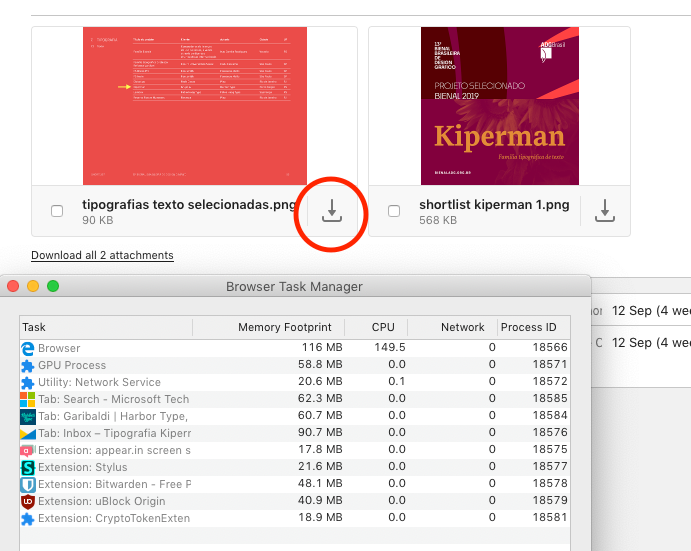Viewport: 691px width, 551px height.
Task: Sort by Process ID column
Action: tap(534, 327)
